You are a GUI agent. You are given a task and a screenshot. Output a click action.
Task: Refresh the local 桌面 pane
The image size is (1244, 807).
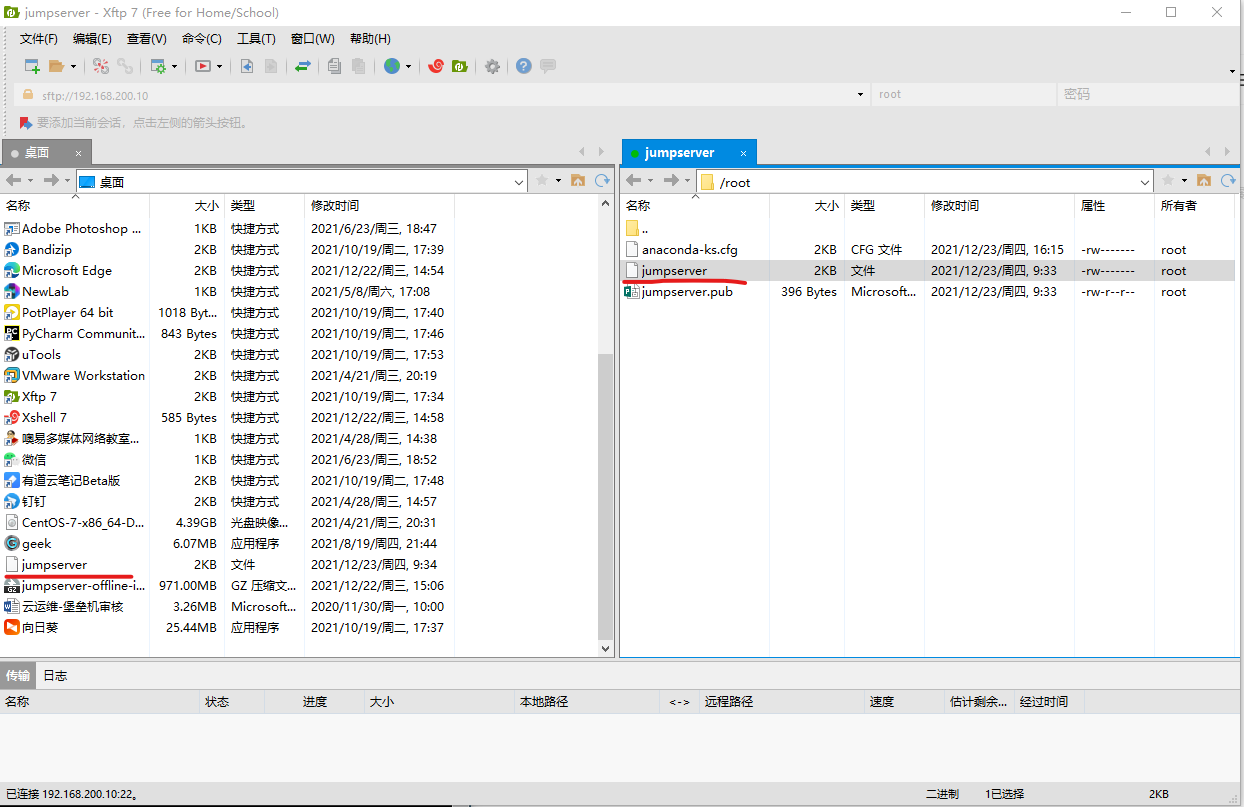tap(602, 181)
